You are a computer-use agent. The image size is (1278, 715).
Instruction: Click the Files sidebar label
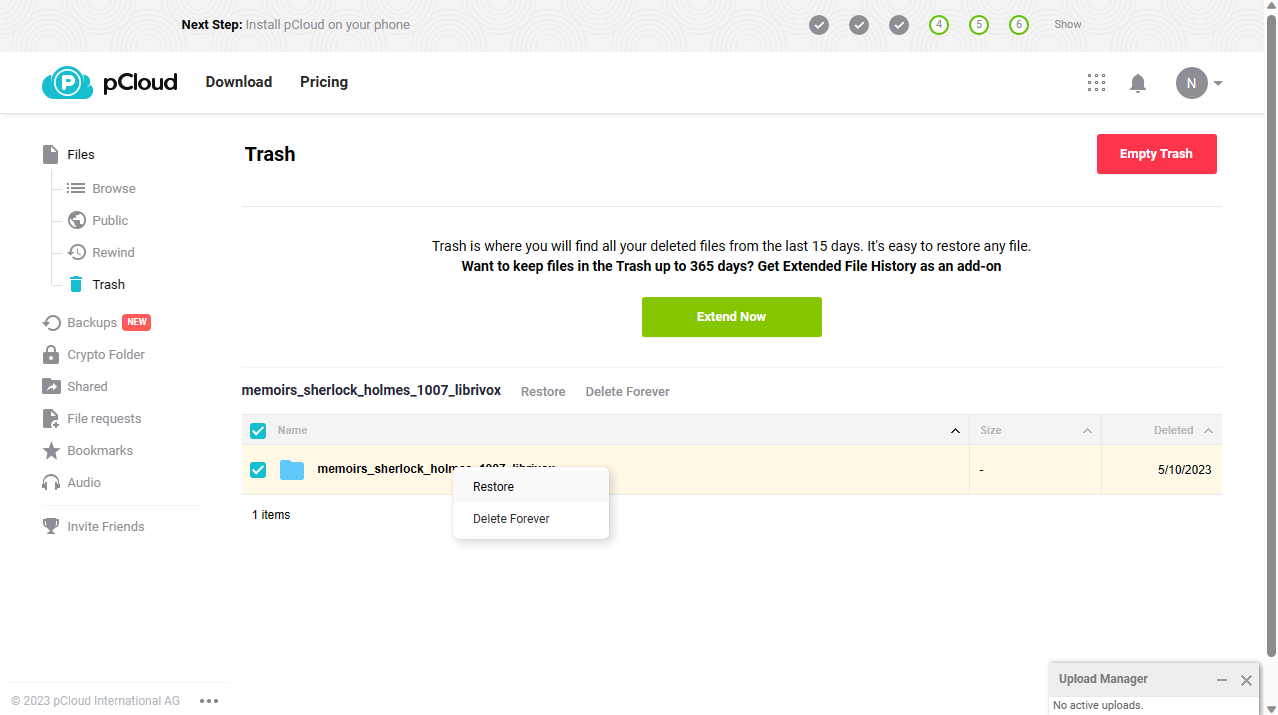tap(81, 154)
